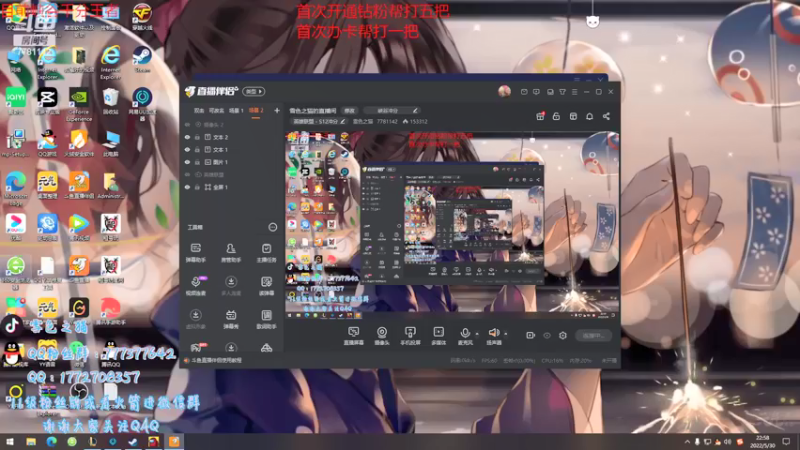Viewport: 800px width, 450px height.
Task: Toggle visibility of the 文本 1 layer
Action: pyautogui.click(x=187, y=149)
